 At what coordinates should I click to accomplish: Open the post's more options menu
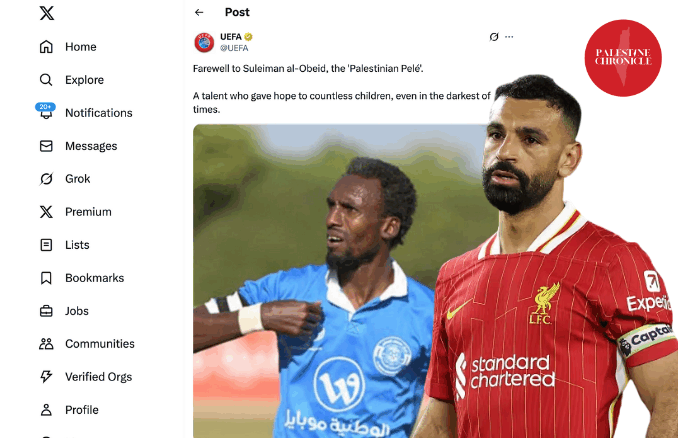(509, 37)
